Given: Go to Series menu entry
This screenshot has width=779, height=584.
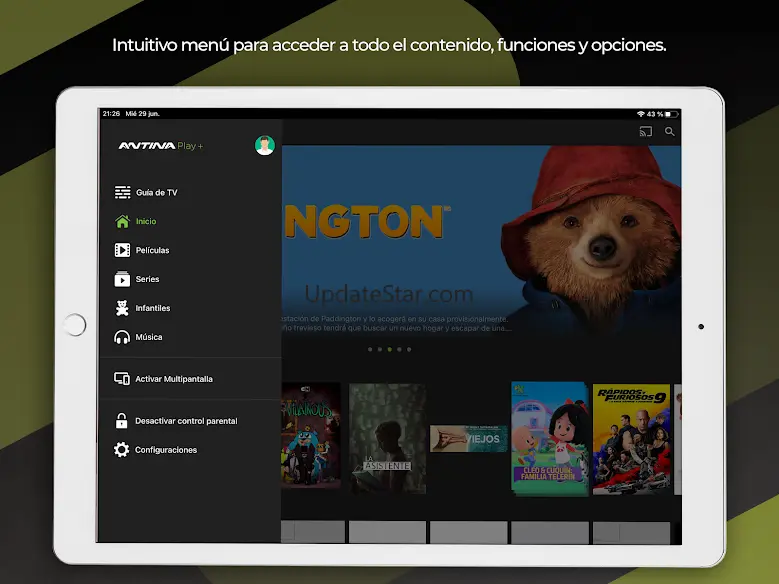Looking at the screenshot, I should pos(148,279).
